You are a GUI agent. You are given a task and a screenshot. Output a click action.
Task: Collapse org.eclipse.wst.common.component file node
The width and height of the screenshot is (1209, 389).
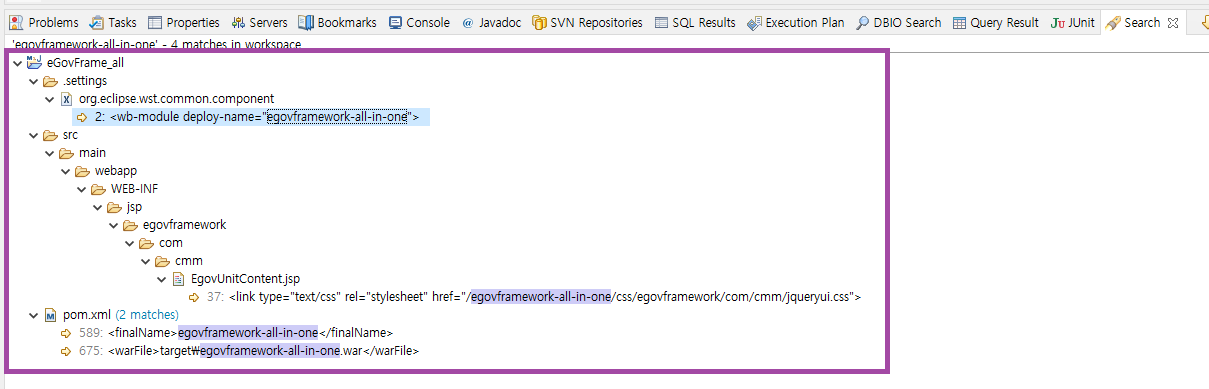point(50,99)
